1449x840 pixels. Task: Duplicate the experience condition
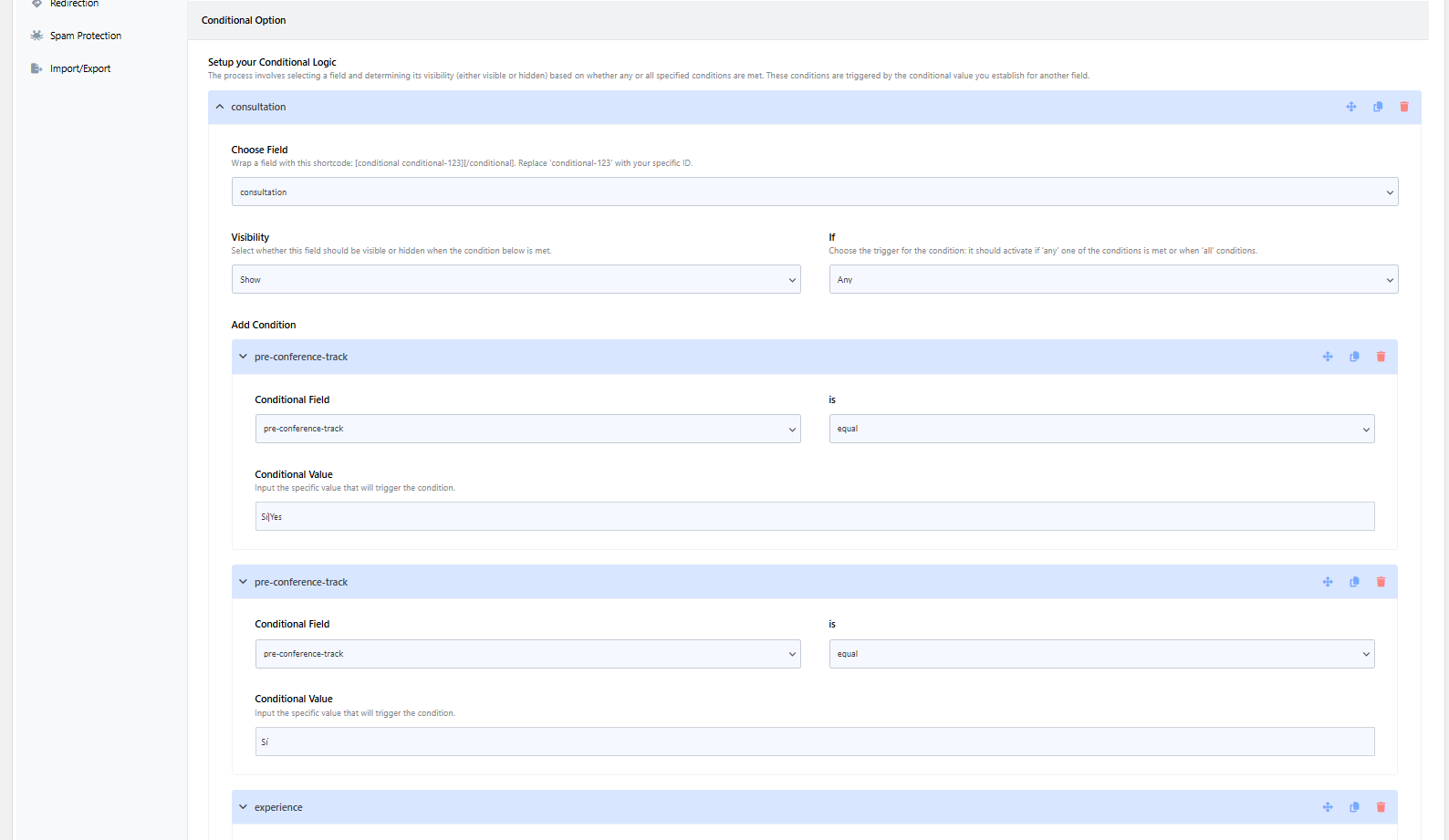(x=1354, y=807)
